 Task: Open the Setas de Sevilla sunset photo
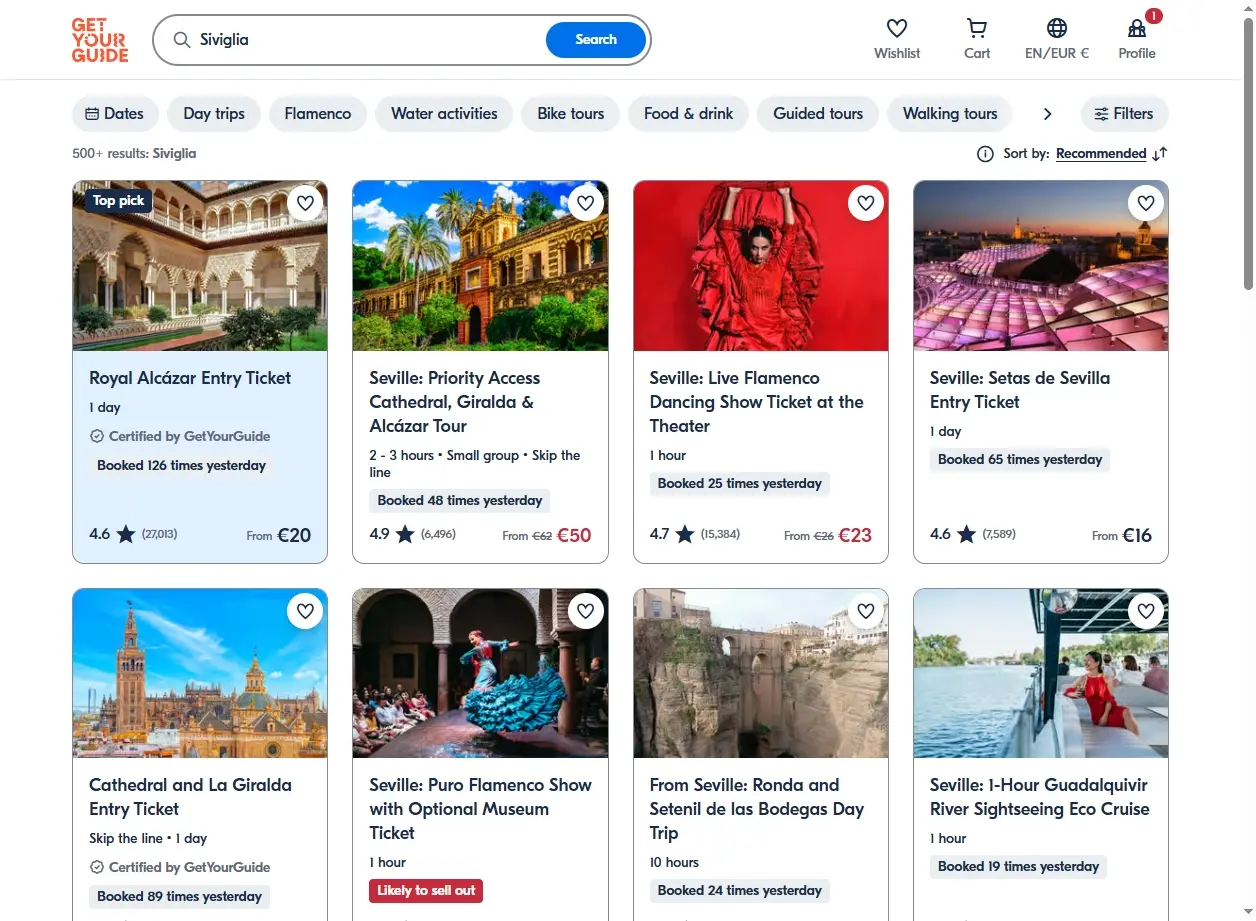coord(1041,266)
